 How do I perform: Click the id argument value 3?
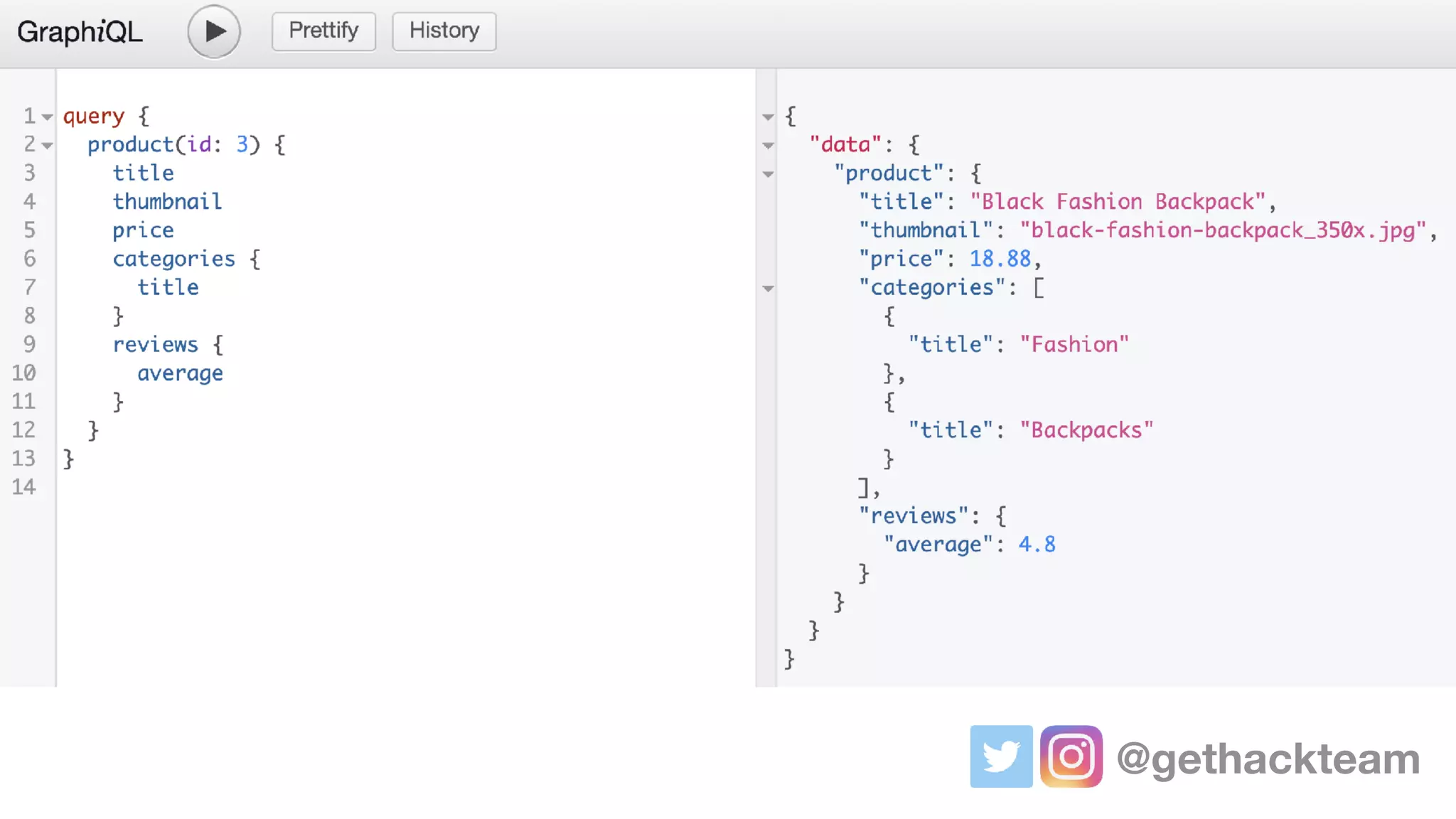coord(242,145)
